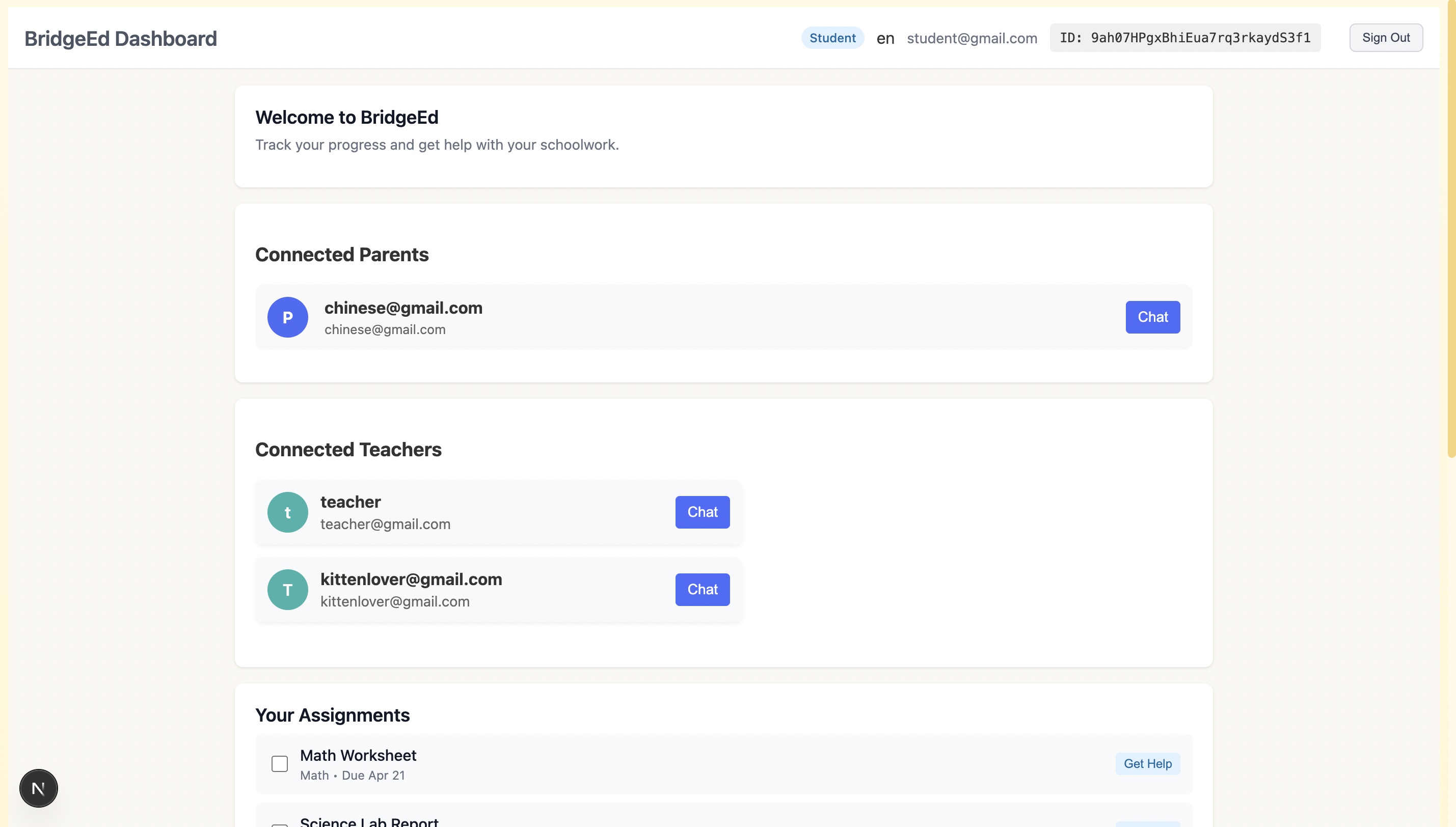Image resolution: width=1456 pixels, height=827 pixels.
Task: Click the lowercase 't' avatar for teacher@gmail.com
Action: [287, 512]
